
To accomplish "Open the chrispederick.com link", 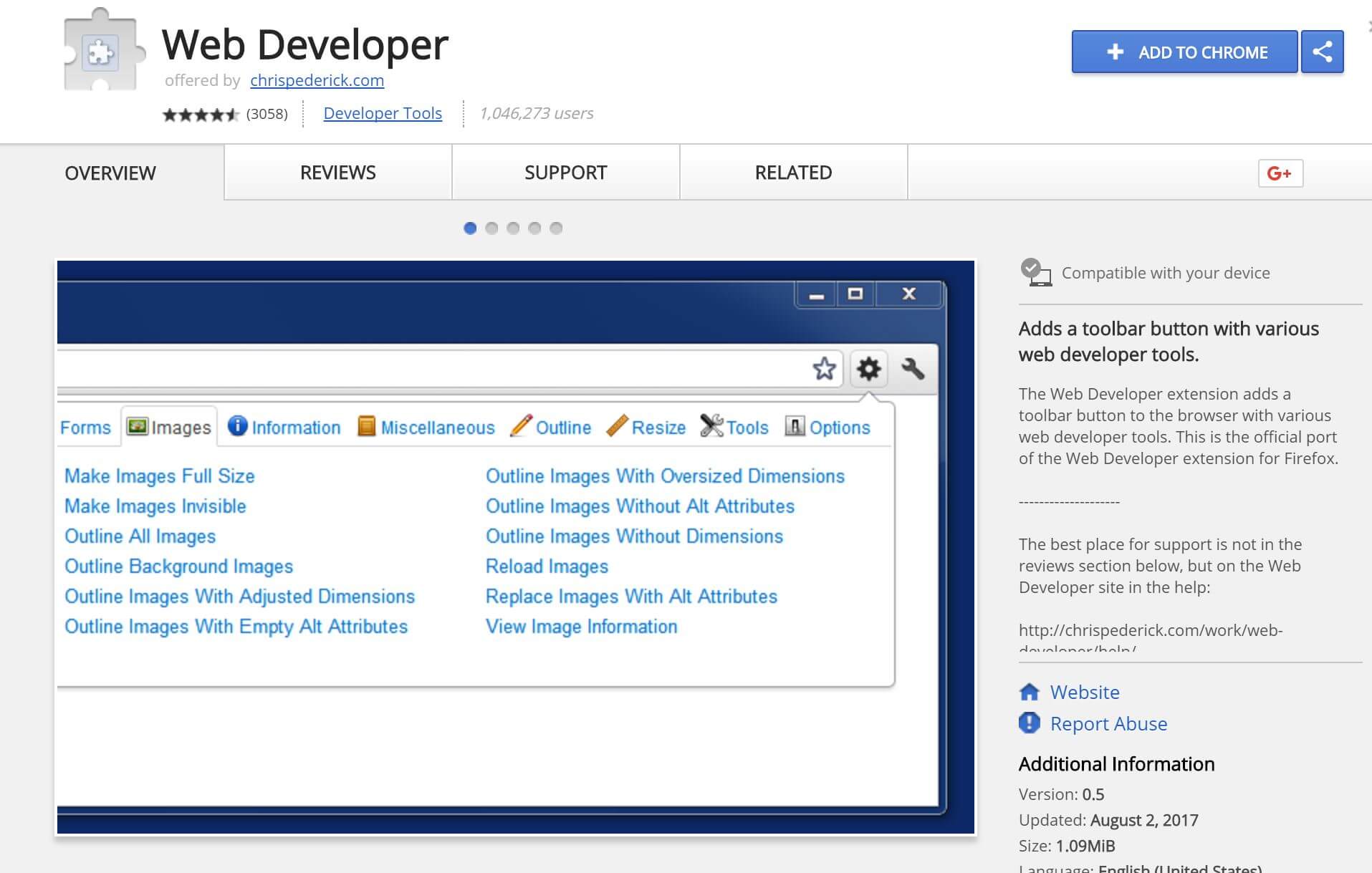I will pyautogui.click(x=317, y=80).
